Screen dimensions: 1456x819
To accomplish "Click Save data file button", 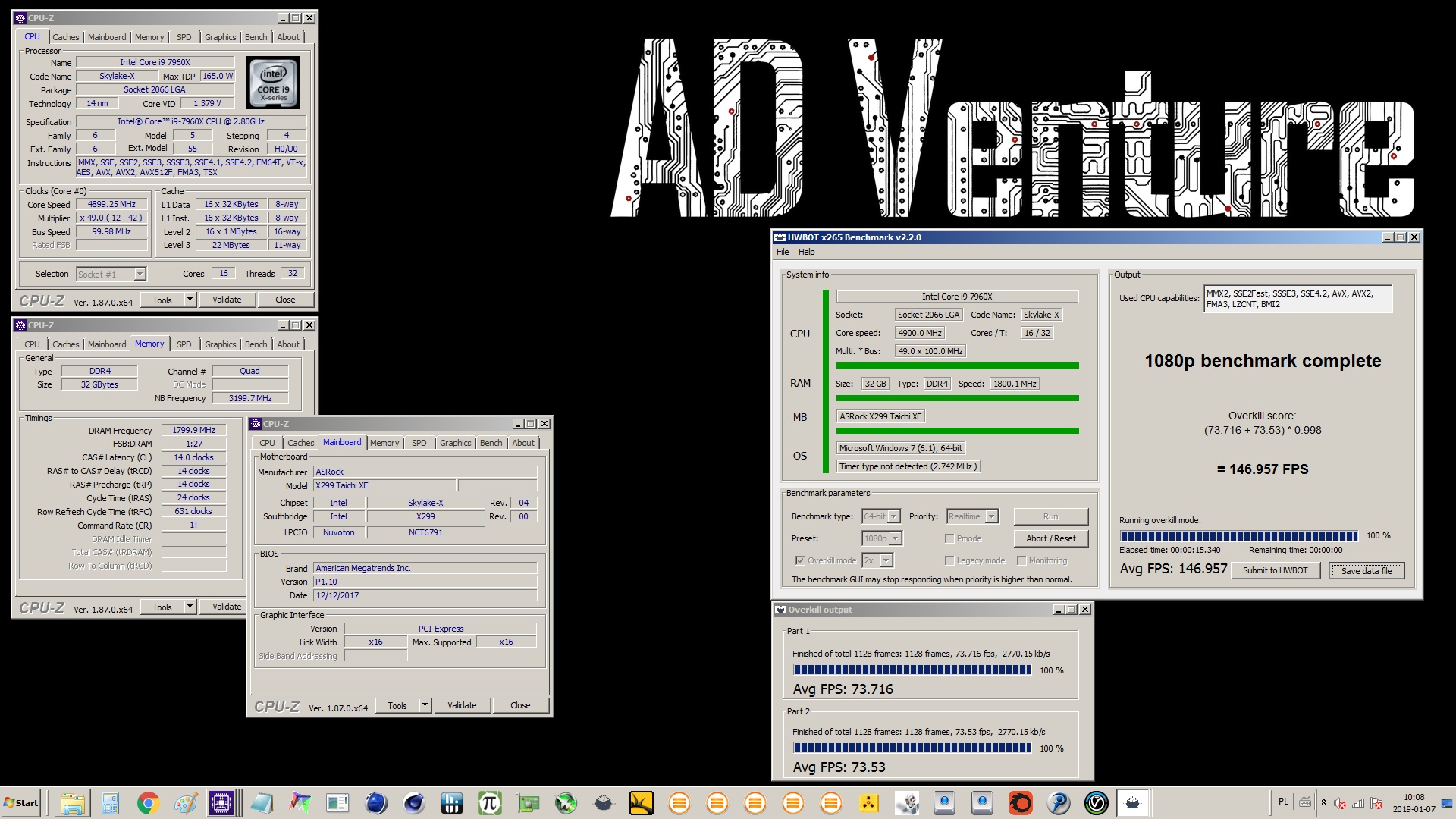I will coord(1367,571).
